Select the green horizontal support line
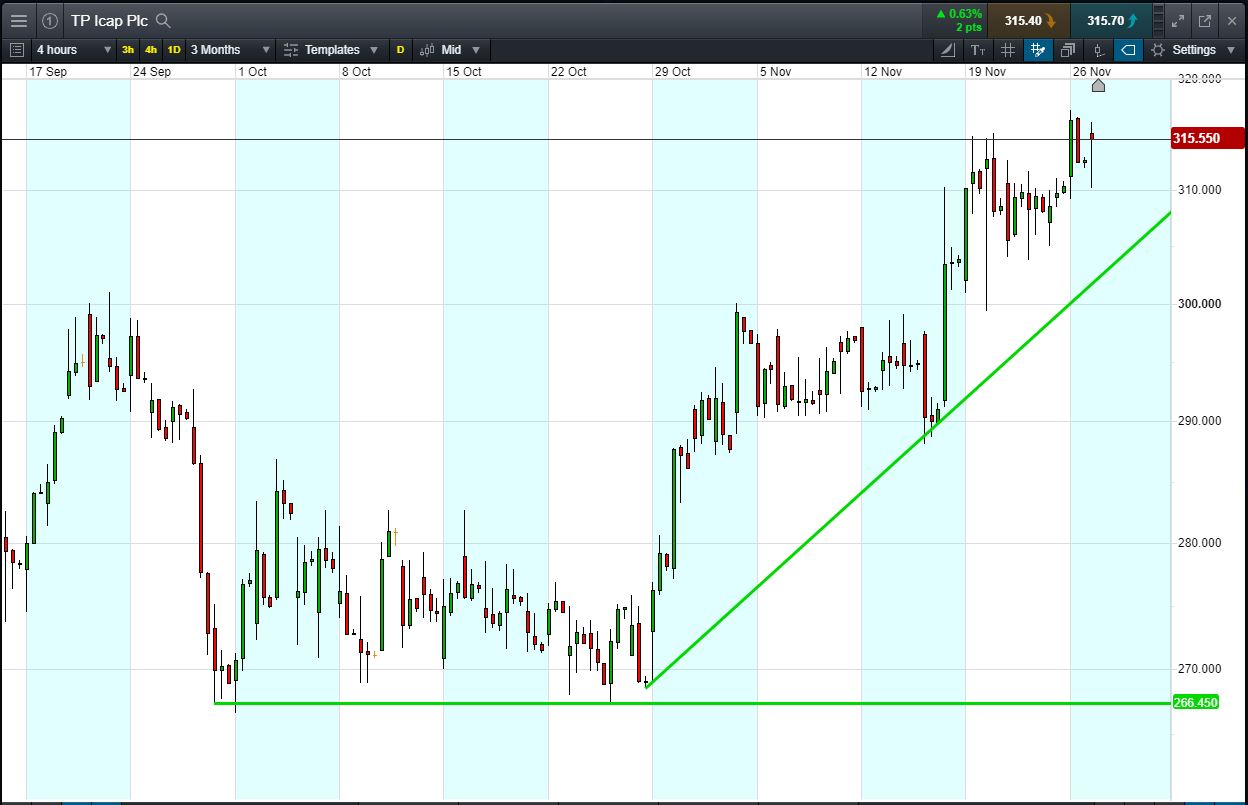The height and width of the screenshot is (805, 1248). click(691, 703)
